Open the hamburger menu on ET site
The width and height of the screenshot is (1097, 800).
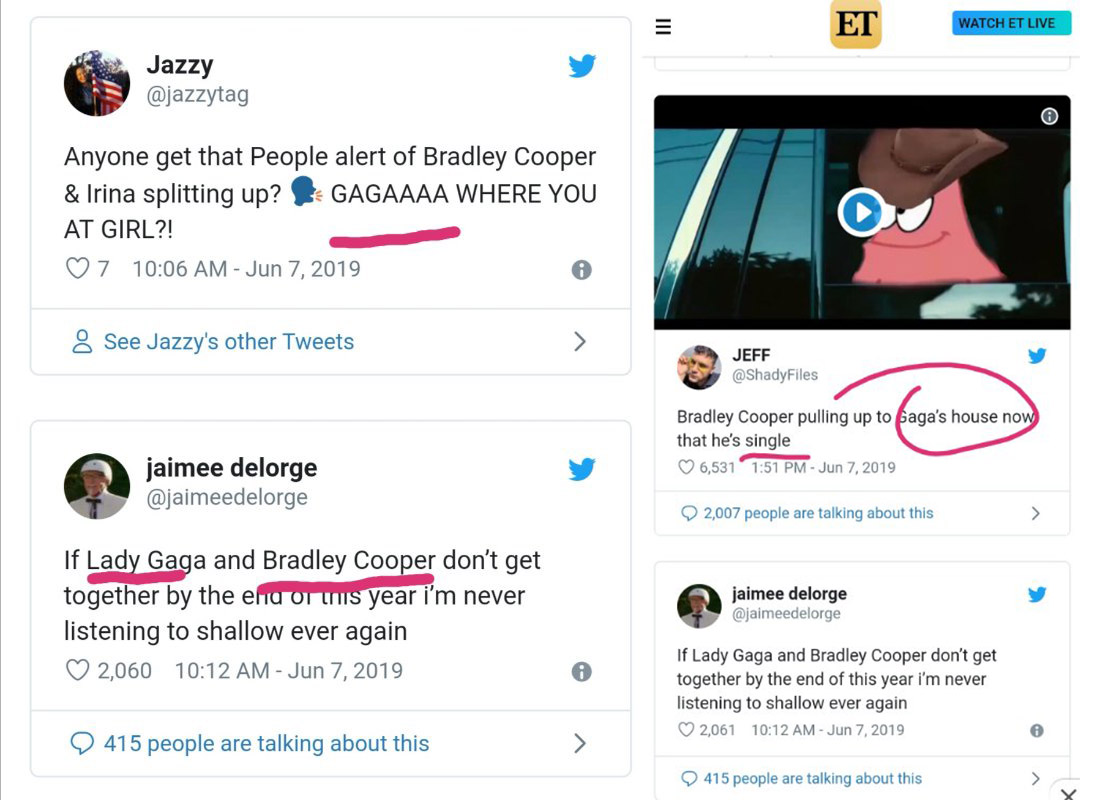[663, 27]
